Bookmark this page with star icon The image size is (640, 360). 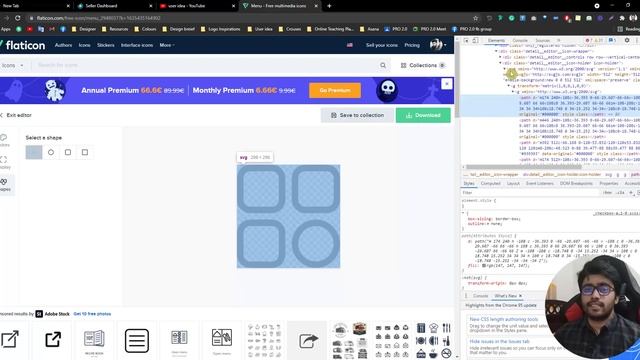[x=476, y=18]
